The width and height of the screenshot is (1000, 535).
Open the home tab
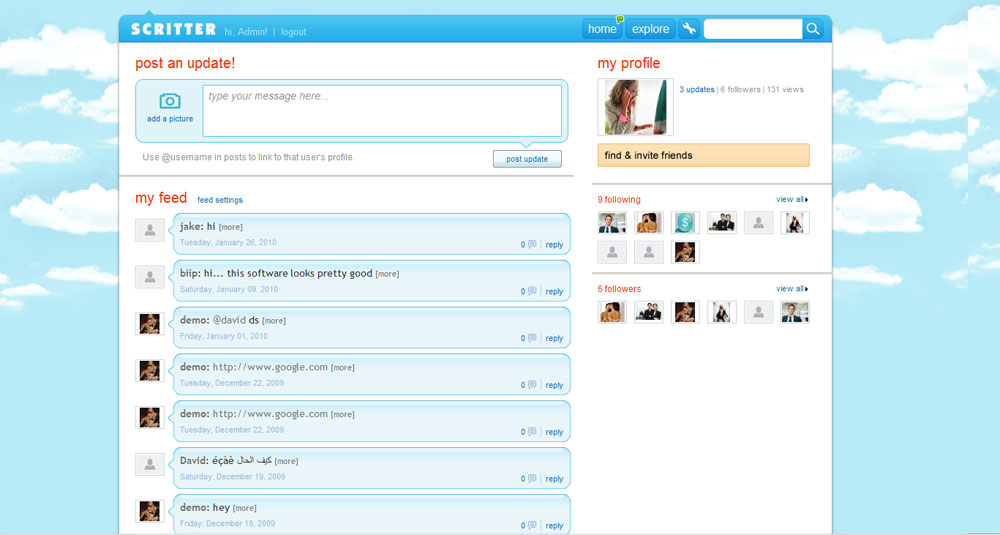pyautogui.click(x=602, y=29)
